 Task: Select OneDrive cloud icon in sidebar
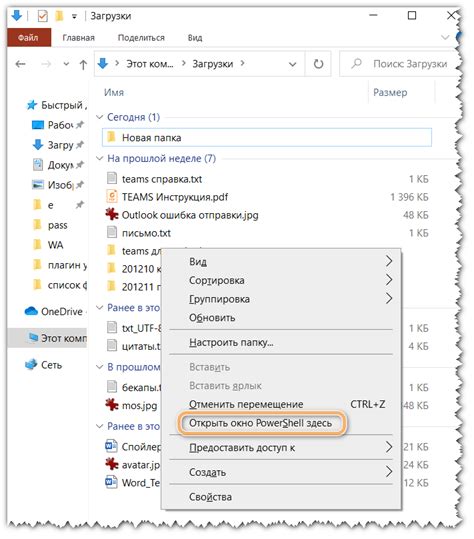(31, 311)
